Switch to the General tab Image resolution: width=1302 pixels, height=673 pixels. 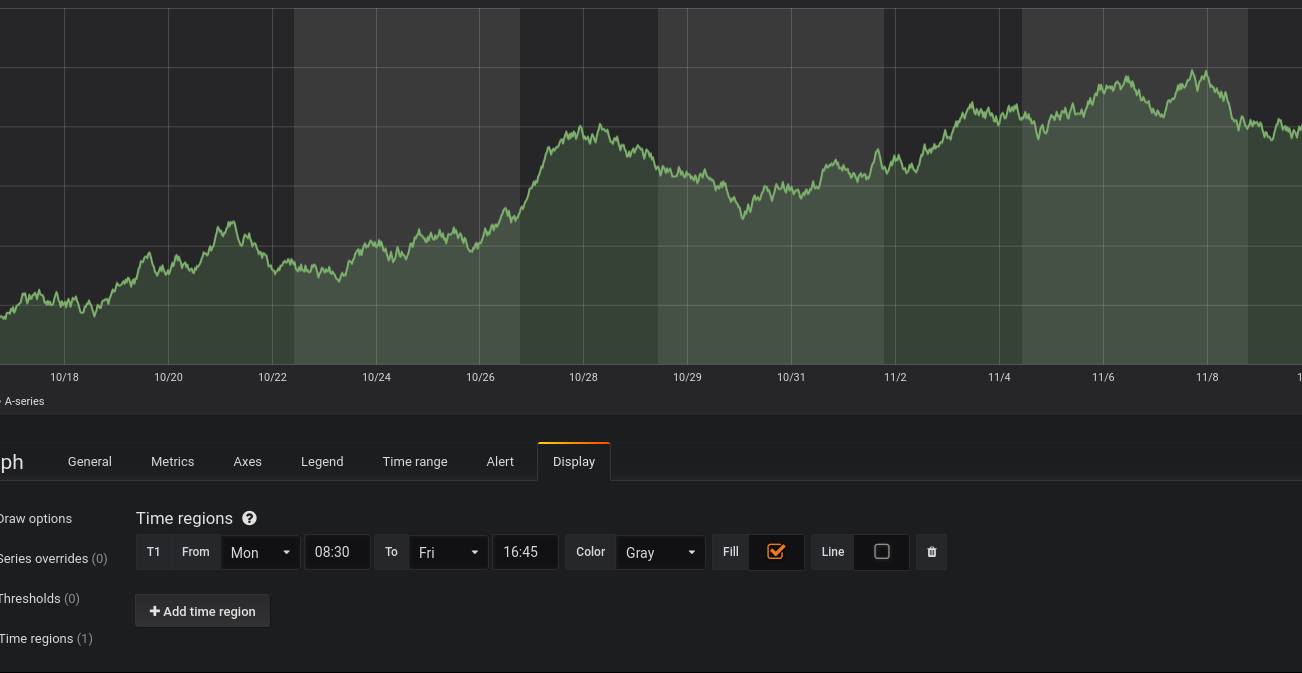coord(90,462)
